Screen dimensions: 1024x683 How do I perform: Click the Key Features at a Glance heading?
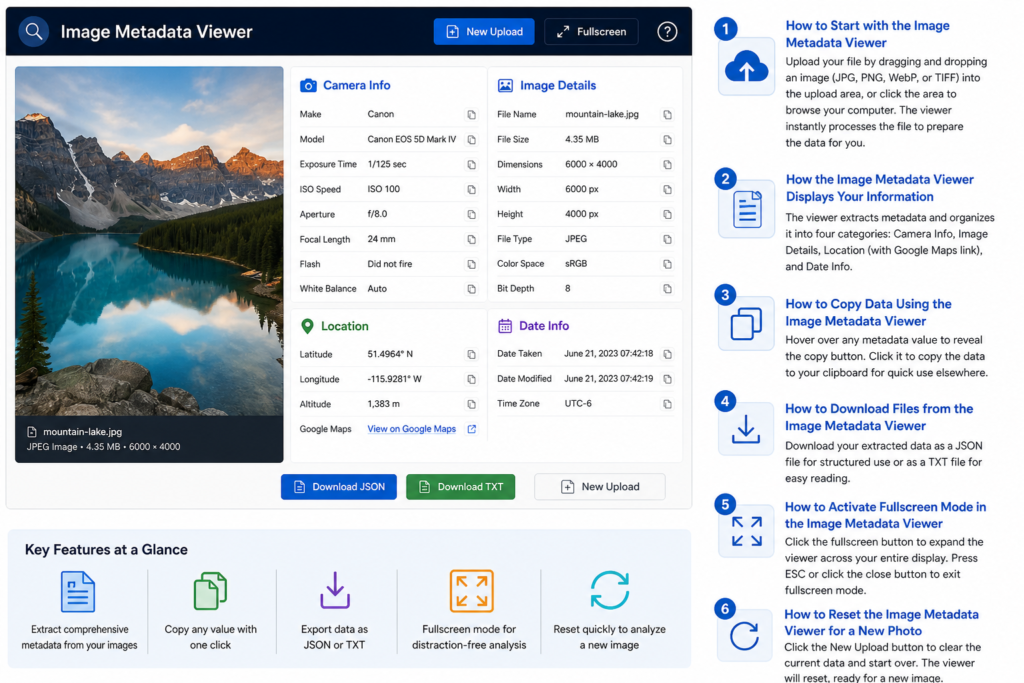click(x=106, y=550)
